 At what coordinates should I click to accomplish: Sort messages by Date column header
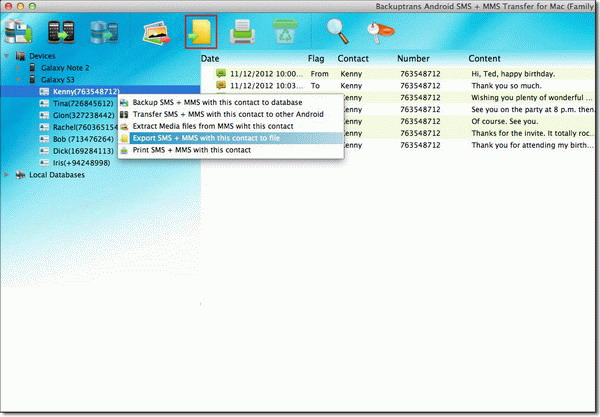210,59
